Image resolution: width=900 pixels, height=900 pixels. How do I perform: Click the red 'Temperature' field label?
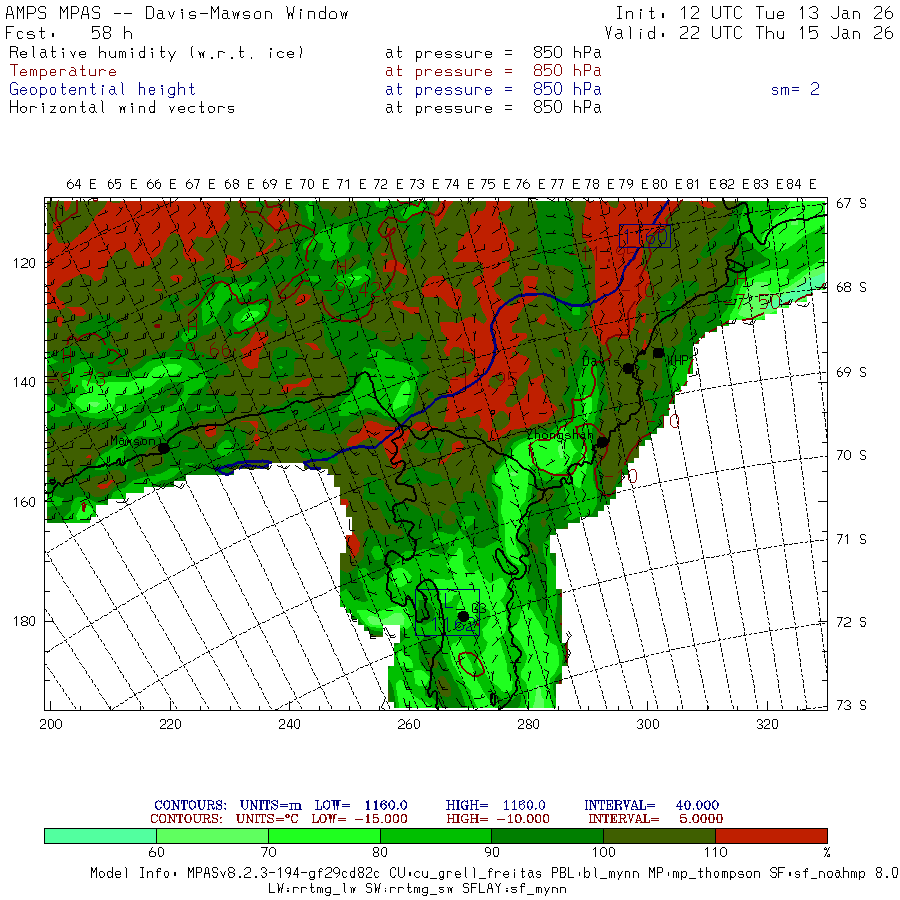point(63,71)
